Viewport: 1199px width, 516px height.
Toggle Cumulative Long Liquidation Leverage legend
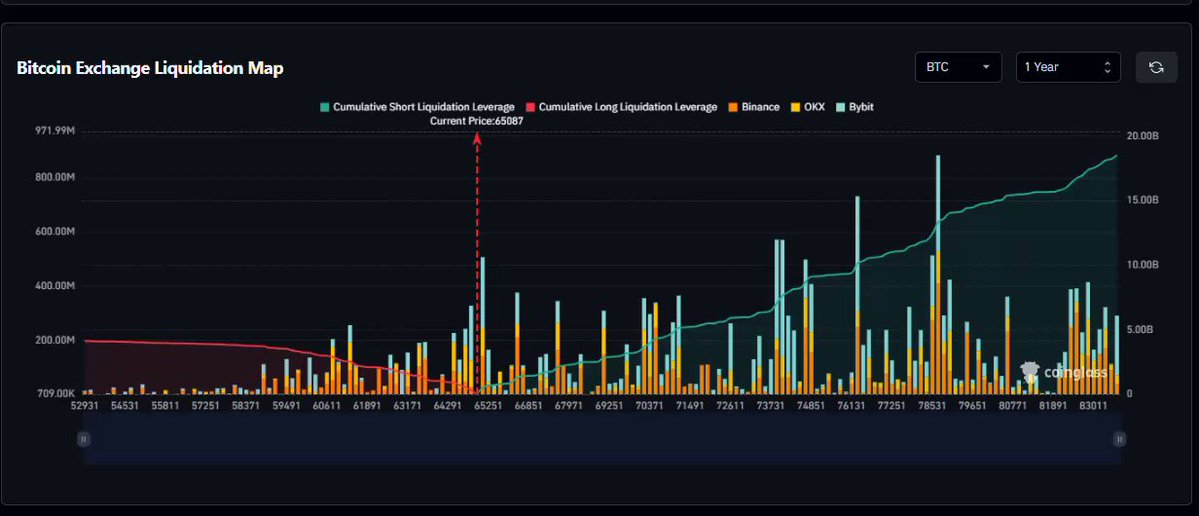pyautogui.click(x=622, y=107)
